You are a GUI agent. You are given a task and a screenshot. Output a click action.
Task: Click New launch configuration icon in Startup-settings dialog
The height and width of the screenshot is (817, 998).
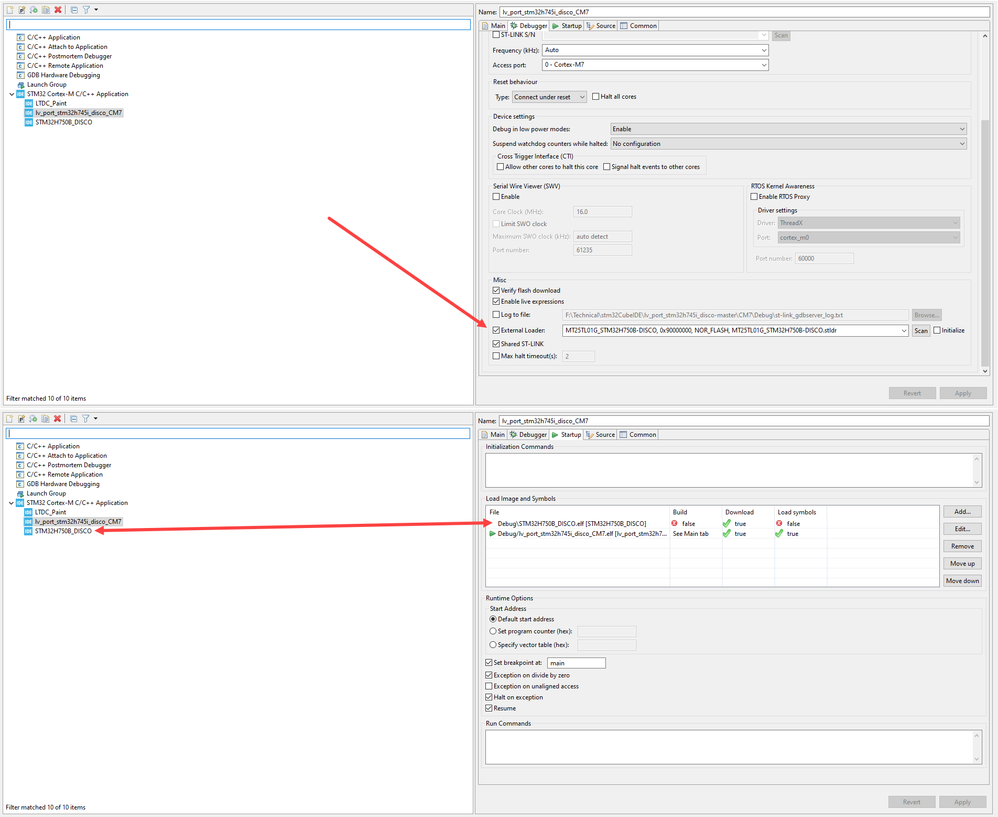(9, 418)
